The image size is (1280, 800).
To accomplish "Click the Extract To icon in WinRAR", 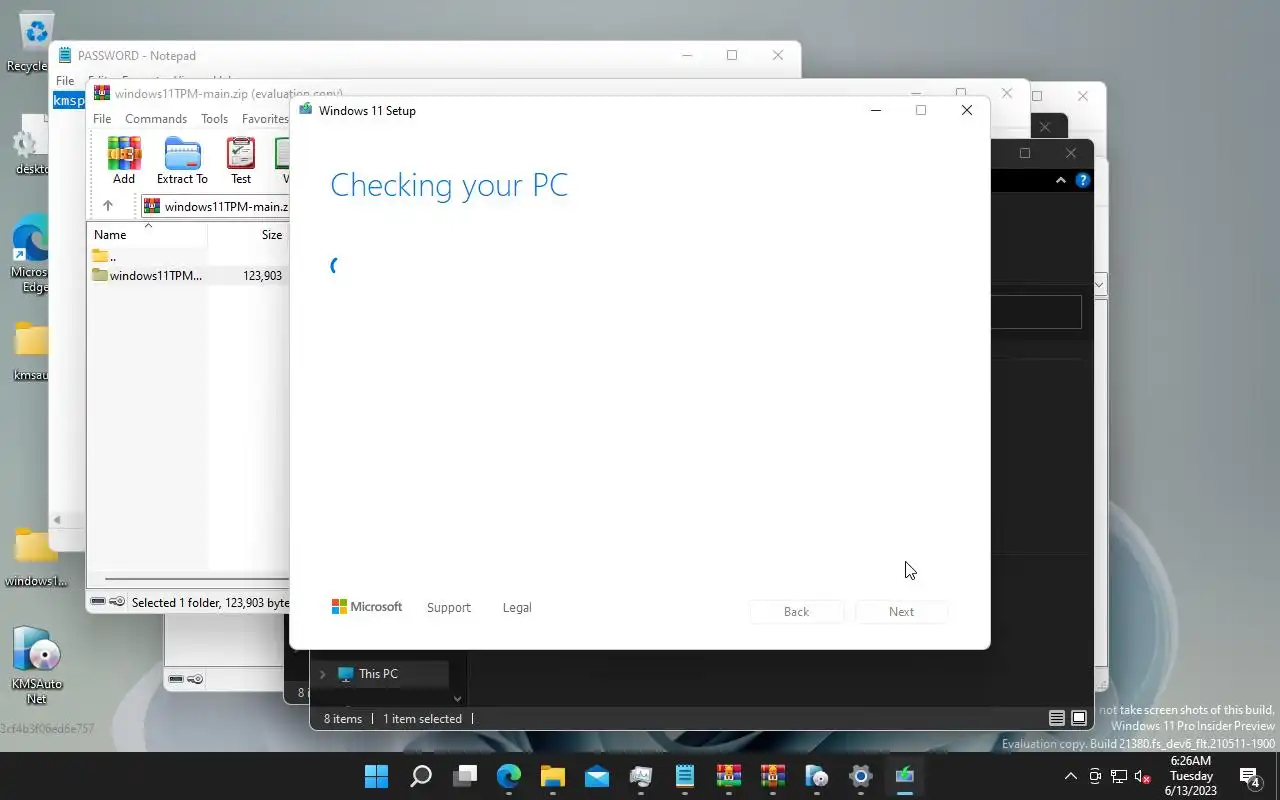I will click(x=182, y=161).
